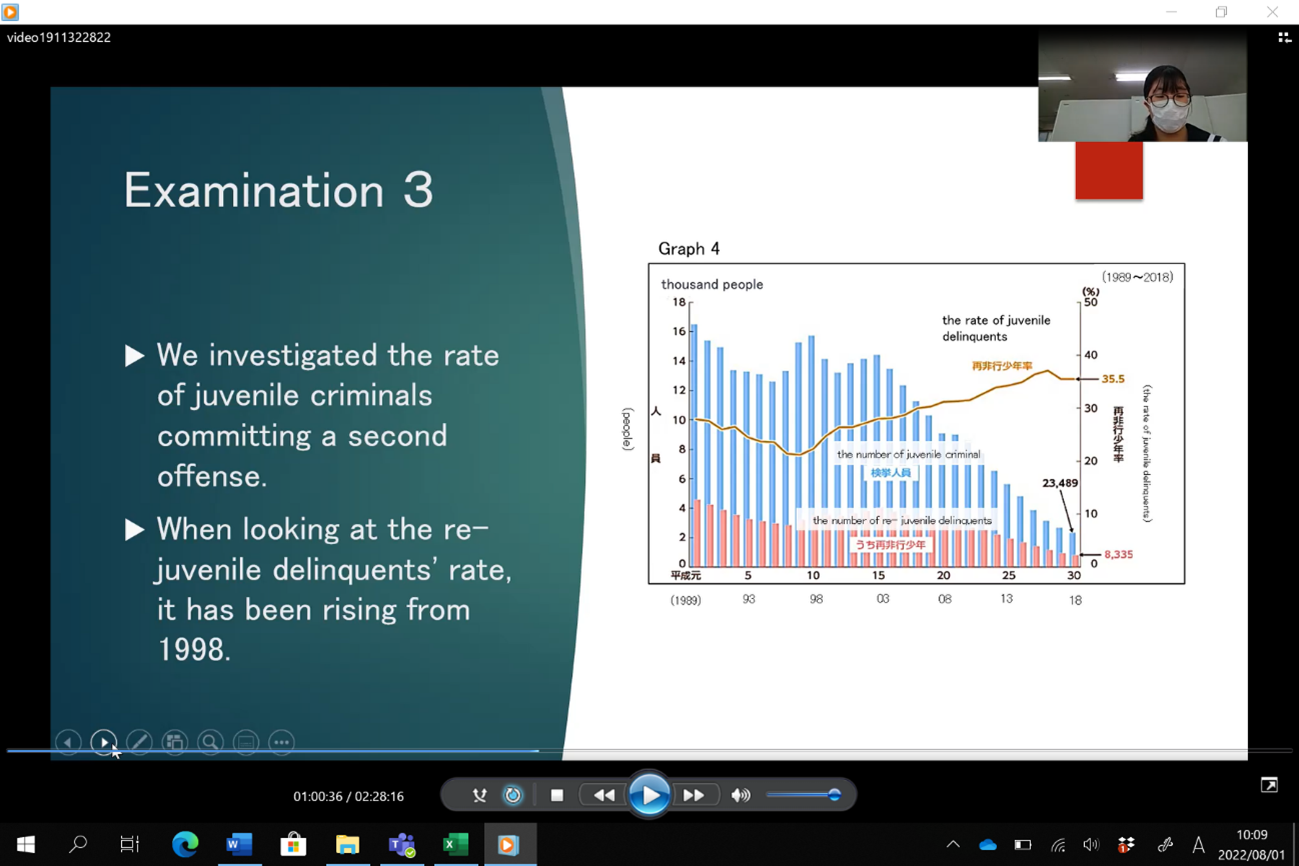Click the slideshow subtitles icon

point(246,742)
